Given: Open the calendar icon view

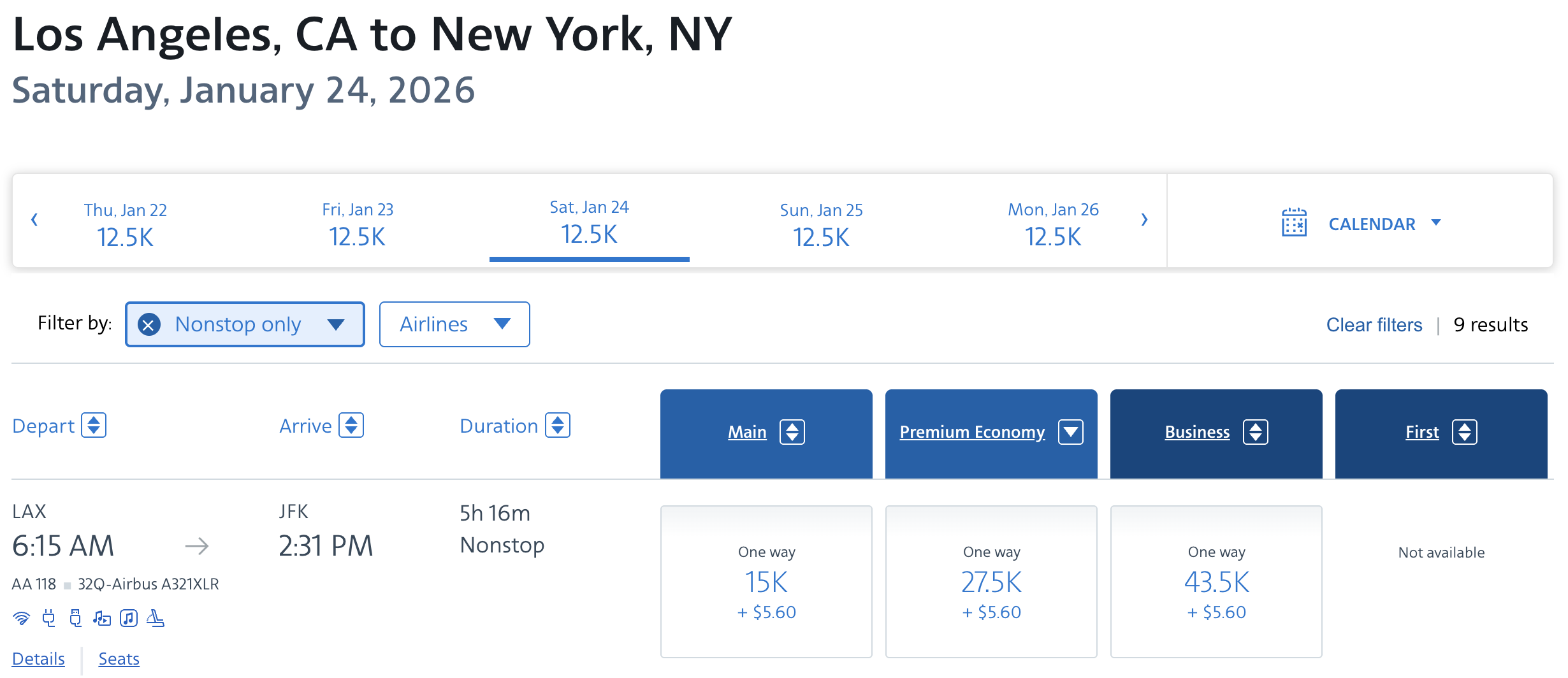Looking at the screenshot, I should [x=1294, y=223].
